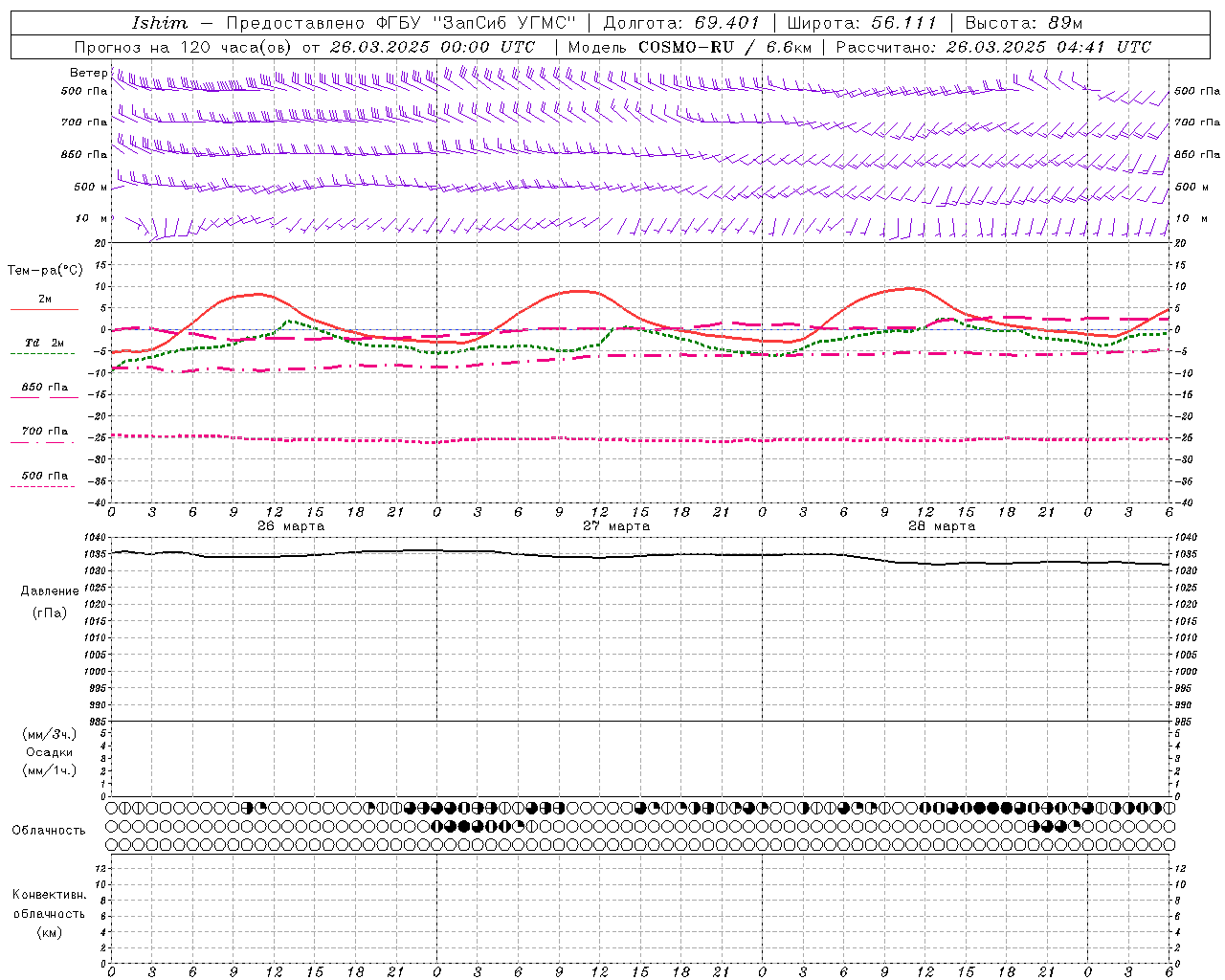Click the "Конвективн." convective cloud label

[x=49, y=895]
